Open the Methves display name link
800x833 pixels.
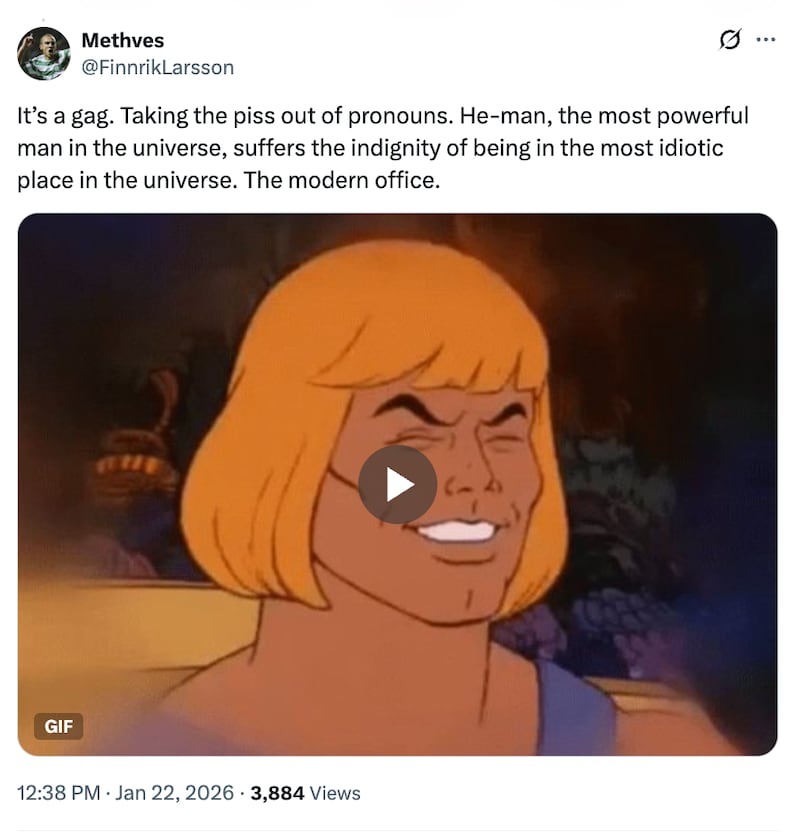(122, 40)
